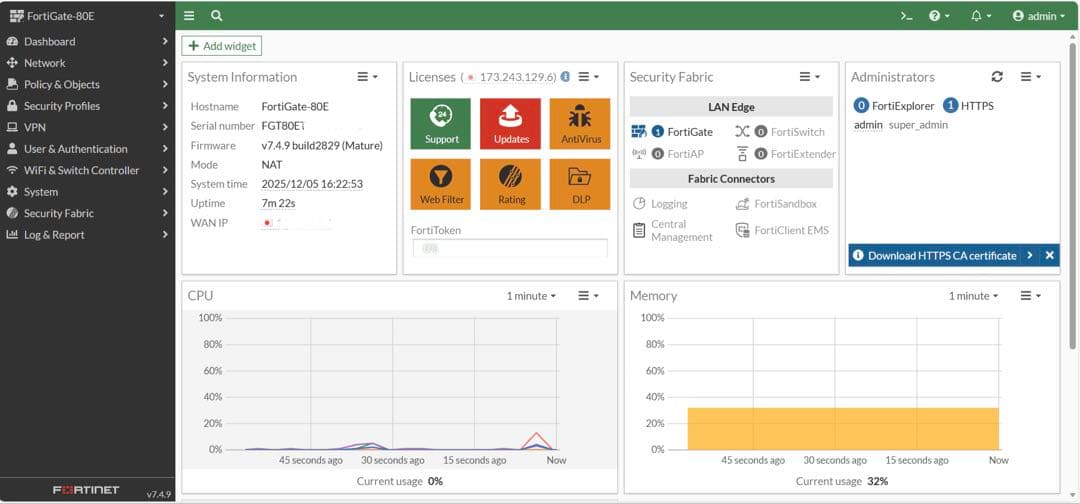
Task: Click the FortiExplorer count badge
Action: (861, 106)
